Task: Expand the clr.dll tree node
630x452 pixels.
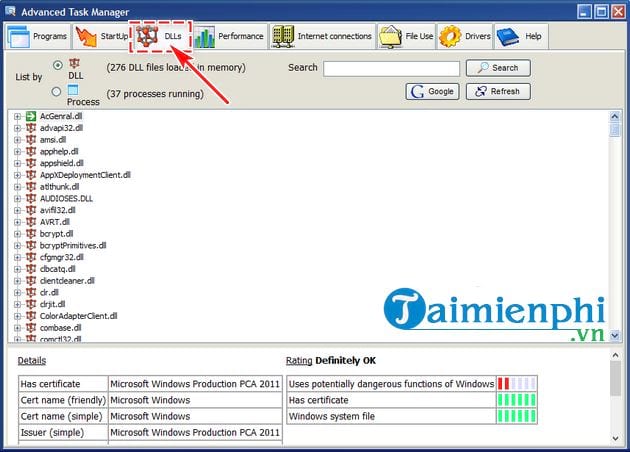Action: [x=17, y=292]
